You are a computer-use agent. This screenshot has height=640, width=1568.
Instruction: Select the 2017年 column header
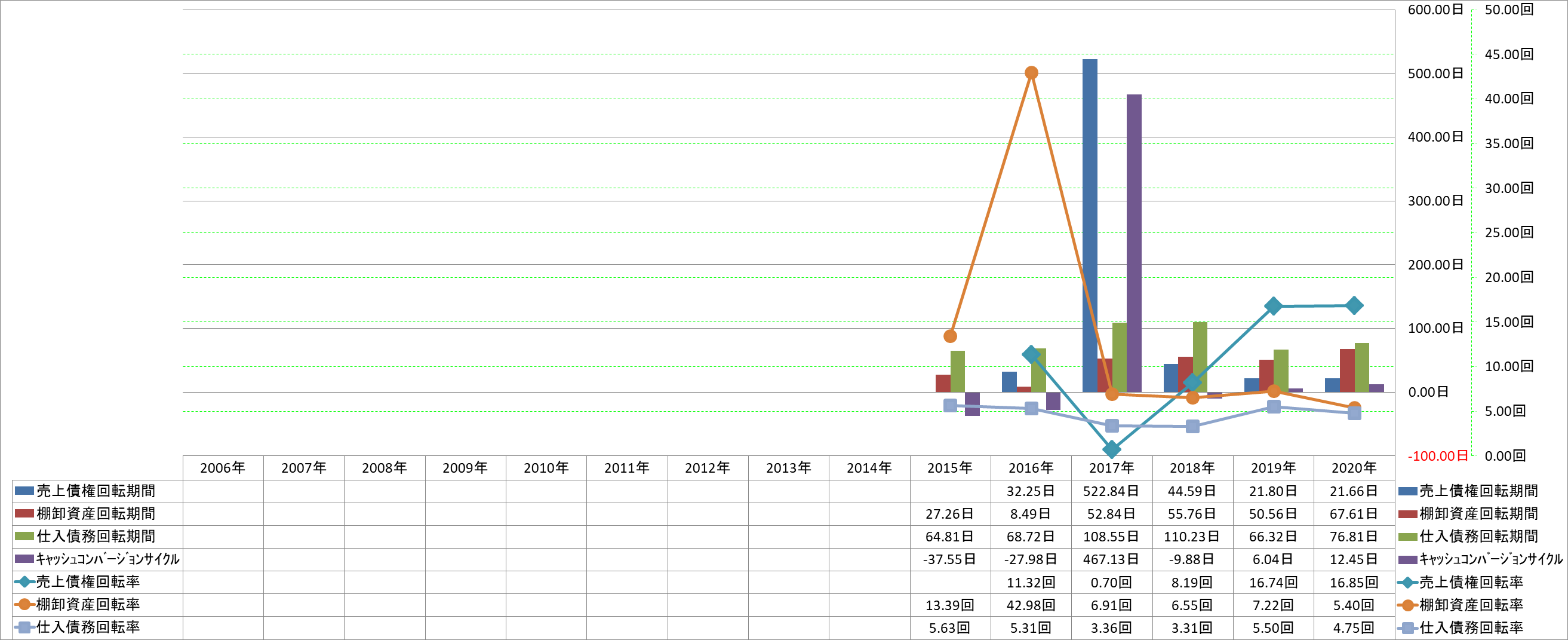tap(1111, 468)
